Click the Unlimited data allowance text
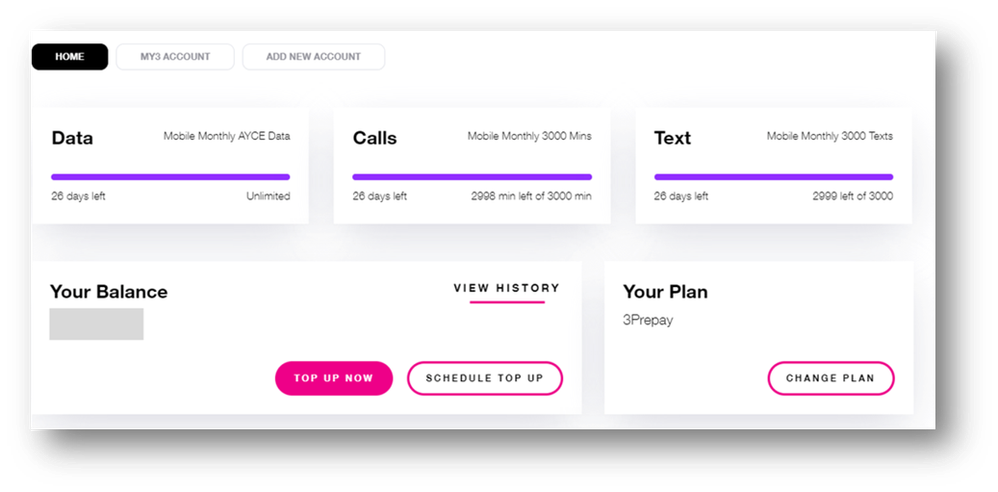 click(268, 196)
